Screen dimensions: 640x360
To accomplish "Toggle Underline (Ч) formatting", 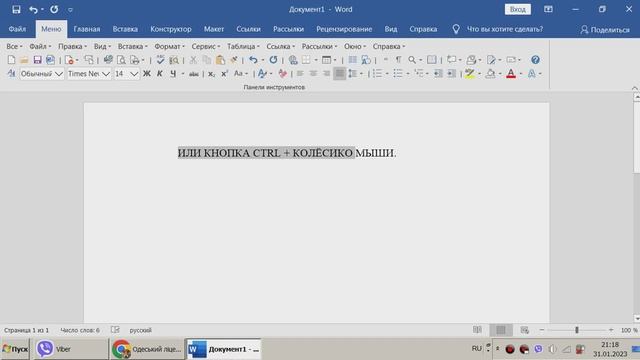I will point(173,74).
